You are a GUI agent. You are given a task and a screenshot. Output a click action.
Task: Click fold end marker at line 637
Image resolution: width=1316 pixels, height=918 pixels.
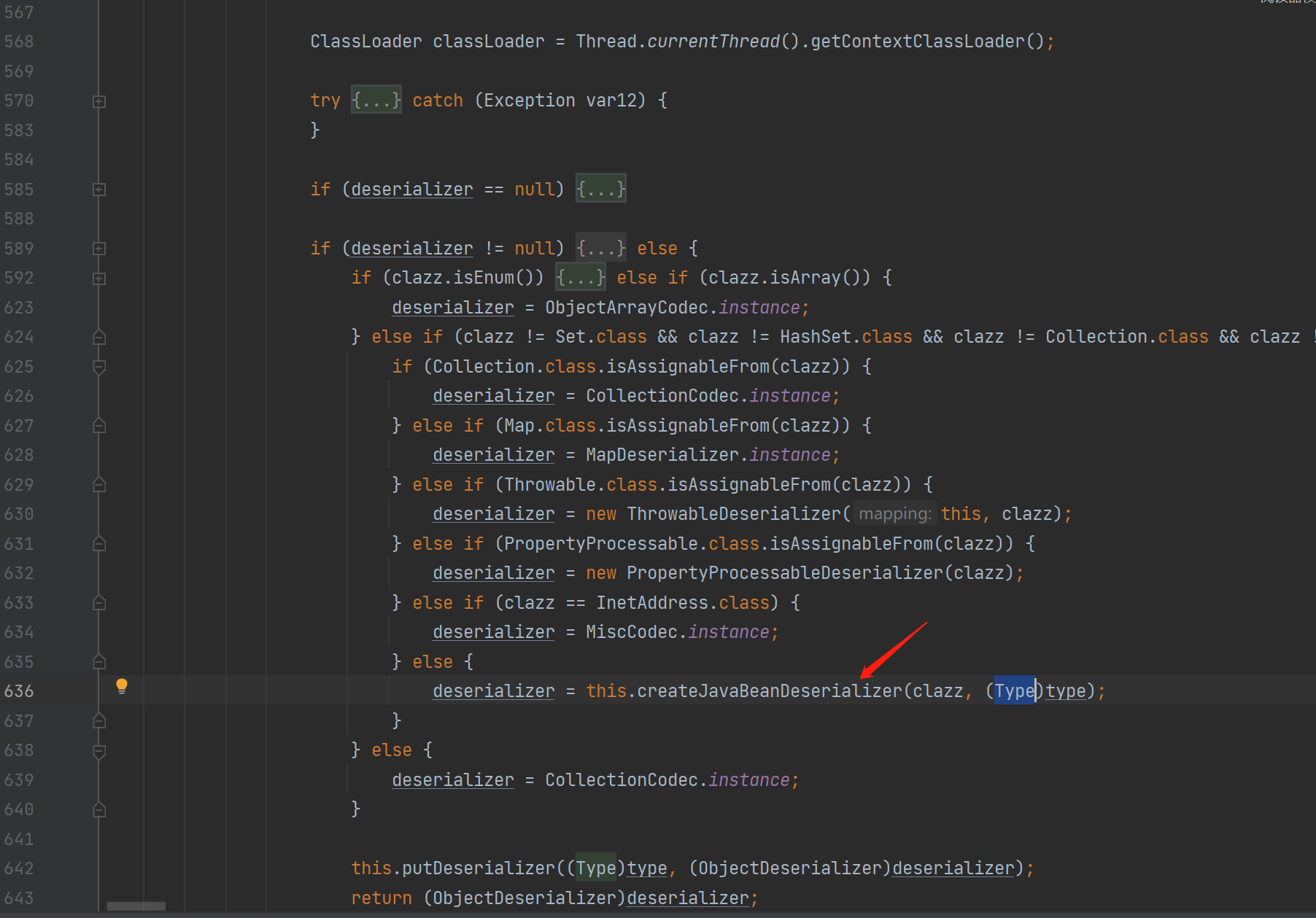pyautogui.click(x=99, y=721)
